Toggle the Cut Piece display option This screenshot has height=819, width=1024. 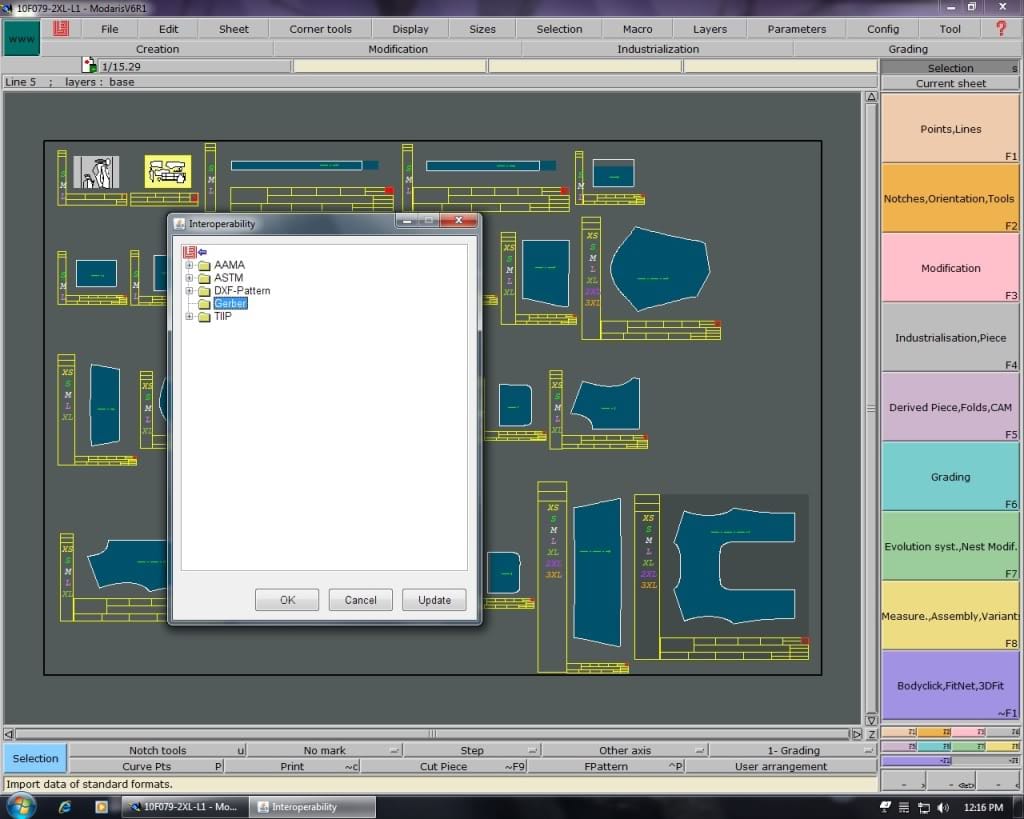(443, 766)
